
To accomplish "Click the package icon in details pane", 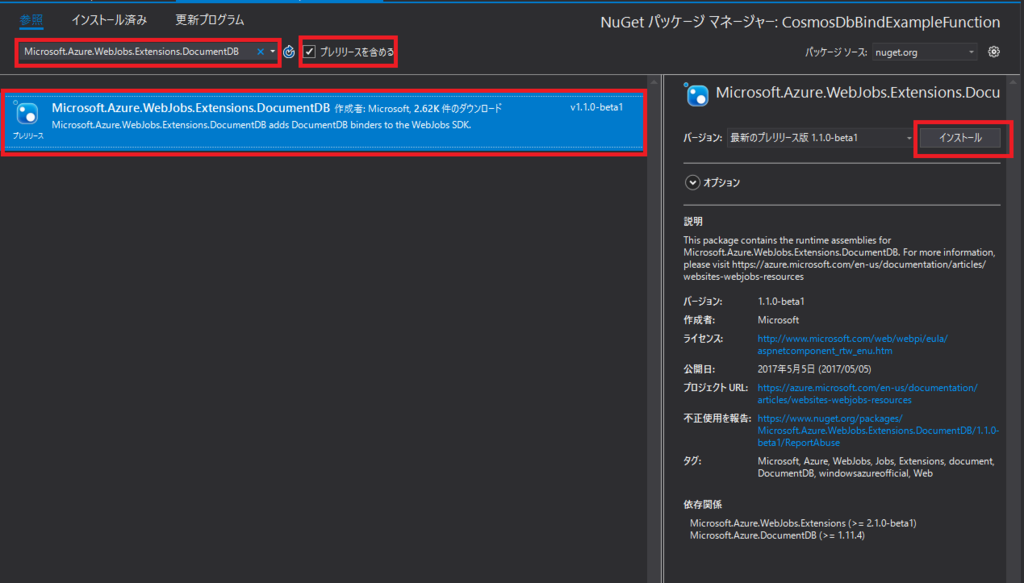I will 696,95.
